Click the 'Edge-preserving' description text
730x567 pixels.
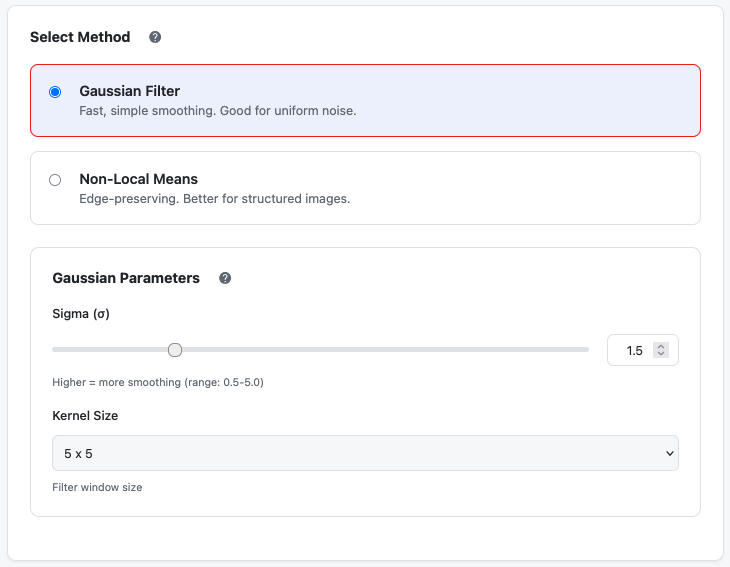point(214,199)
